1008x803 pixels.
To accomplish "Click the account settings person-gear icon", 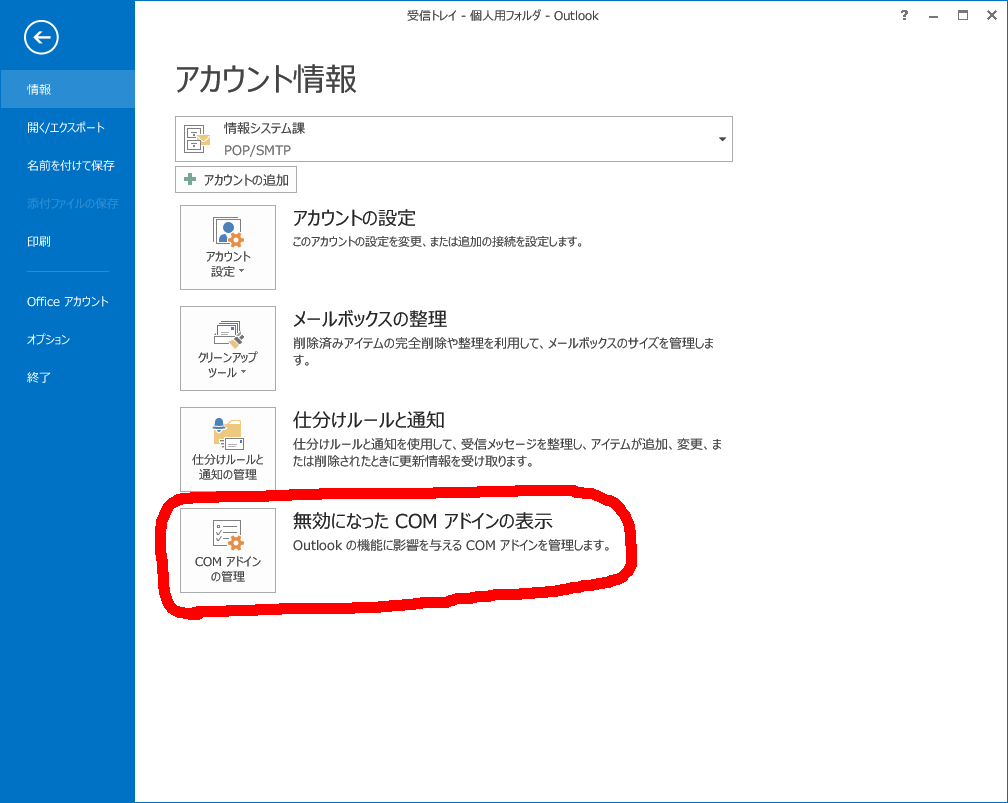I will [x=228, y=232].
